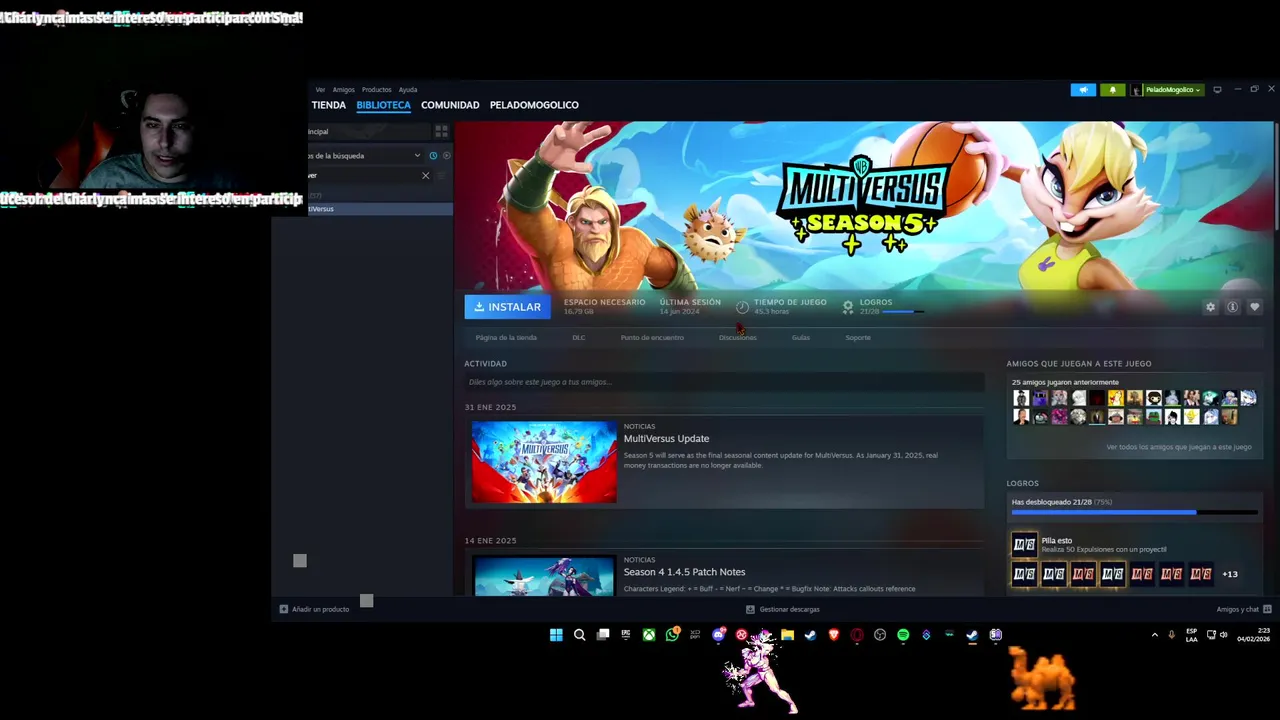
Task: Toggle the ready-to-play filter icon
Action: tap(446, 155)
